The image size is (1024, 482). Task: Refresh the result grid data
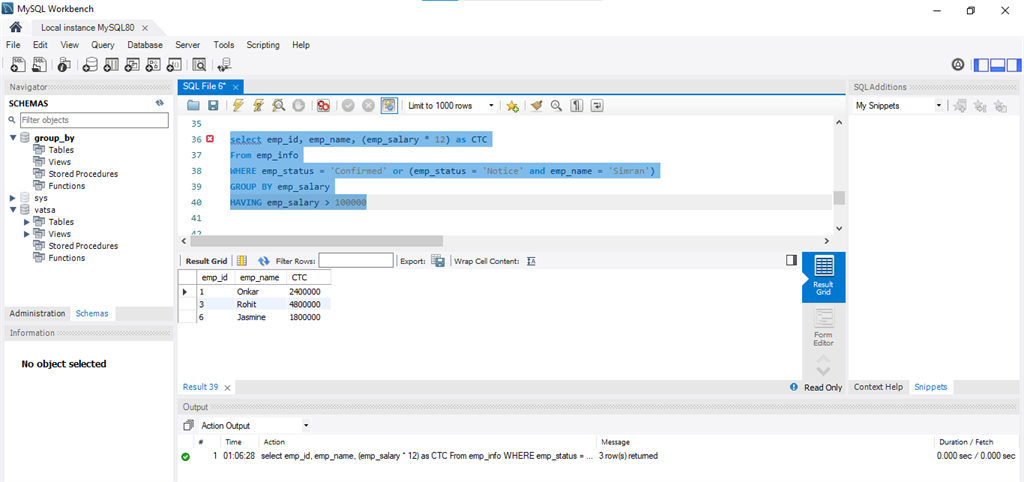264,261
